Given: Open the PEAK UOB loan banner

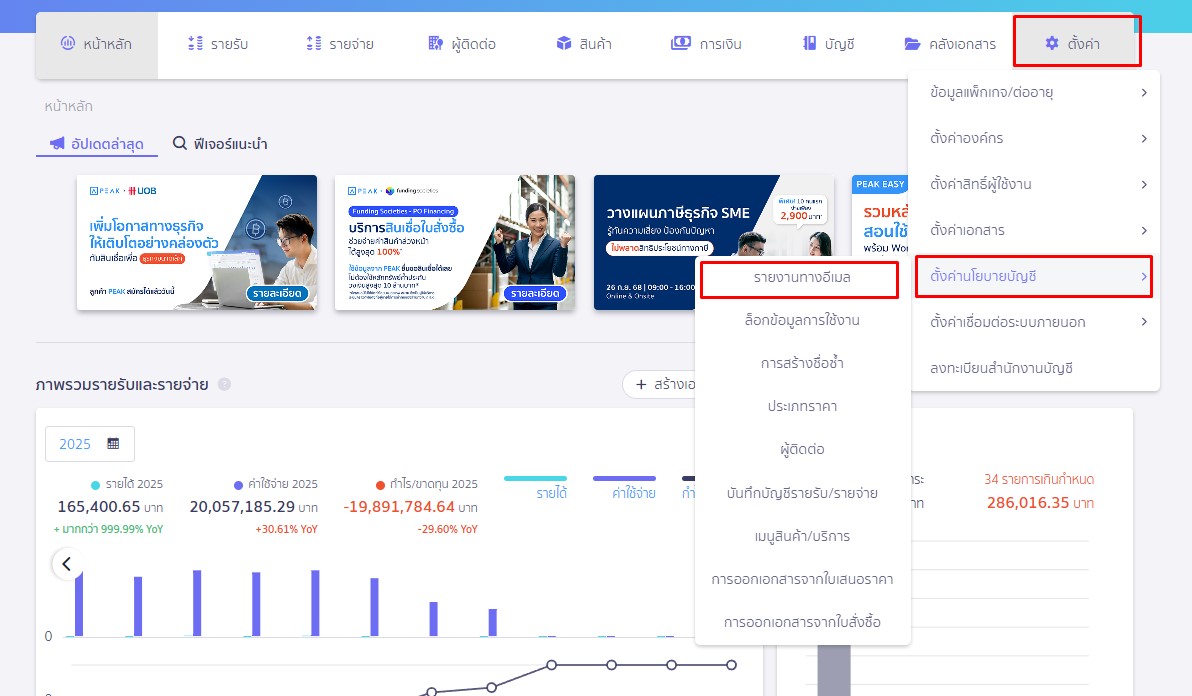Looking at the screenshot, I should click(x=197, y=242).
